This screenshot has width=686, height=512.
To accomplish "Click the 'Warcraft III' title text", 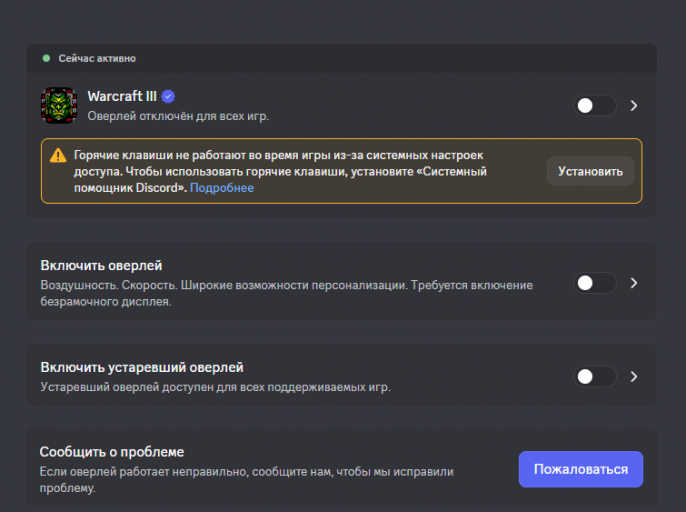I will (122, 96).
